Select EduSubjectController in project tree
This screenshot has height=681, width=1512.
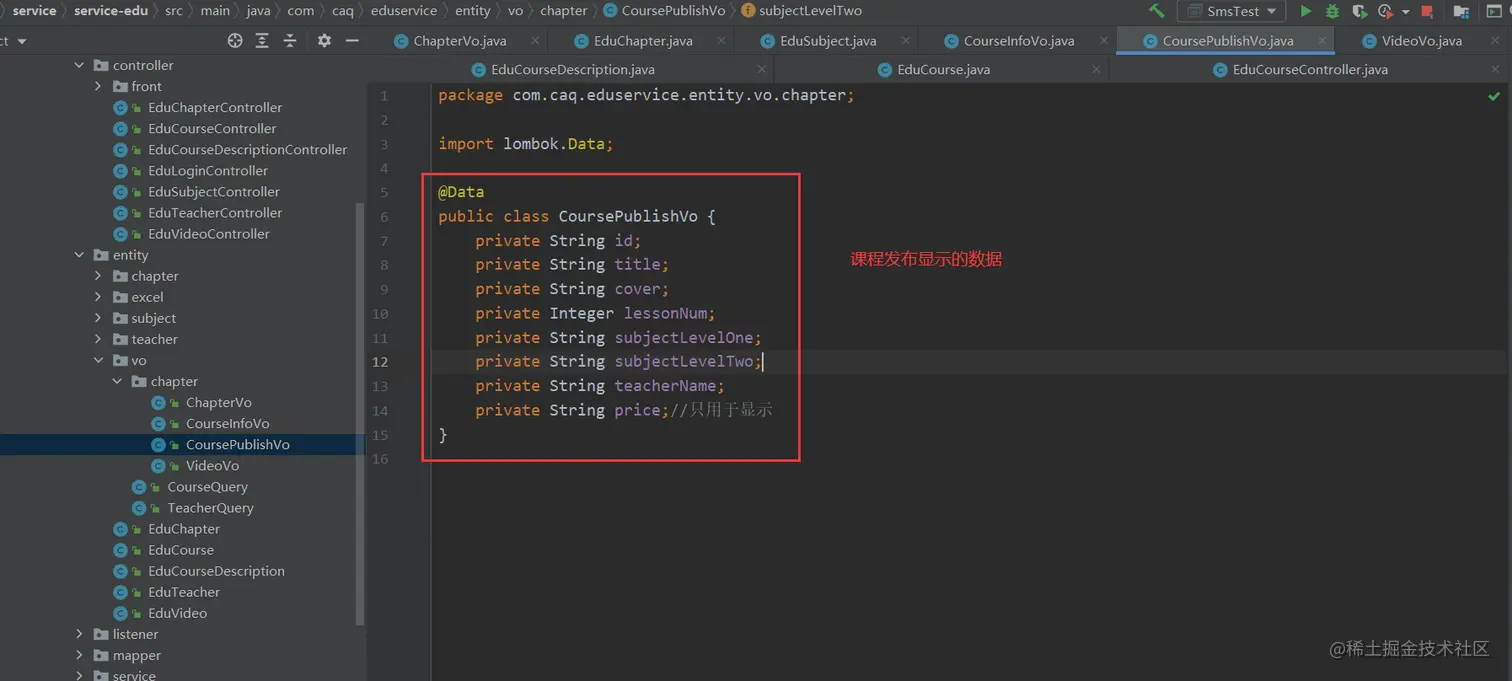(214, 191)
